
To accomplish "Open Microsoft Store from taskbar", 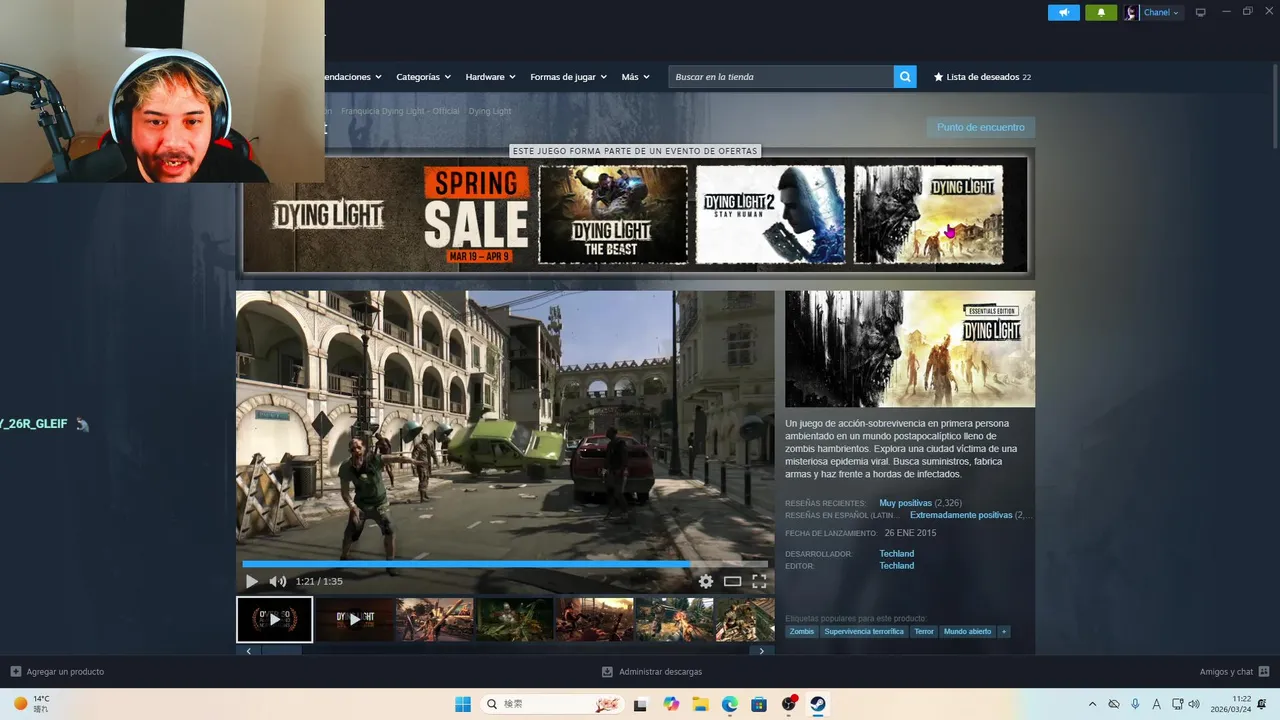I will [x=759, y=704].
